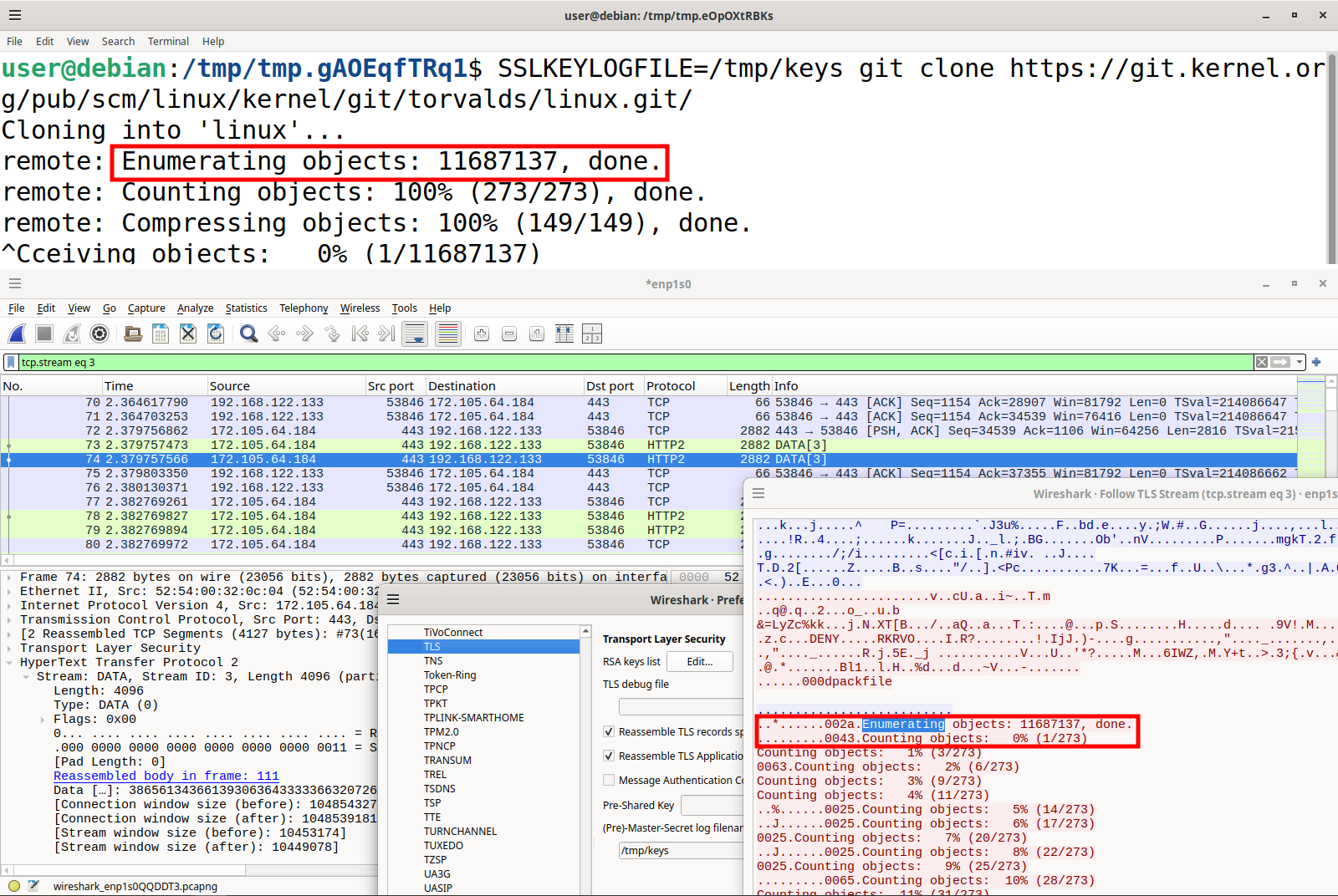Apply the display filter arrow

click(x=1280, y=362)
